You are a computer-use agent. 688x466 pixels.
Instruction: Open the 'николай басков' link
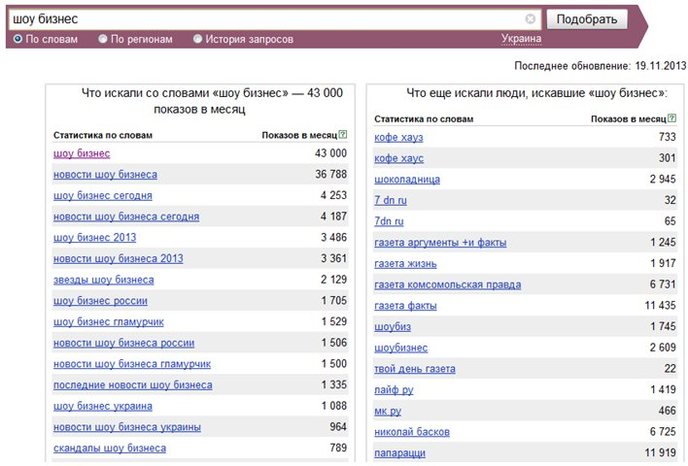412,432
